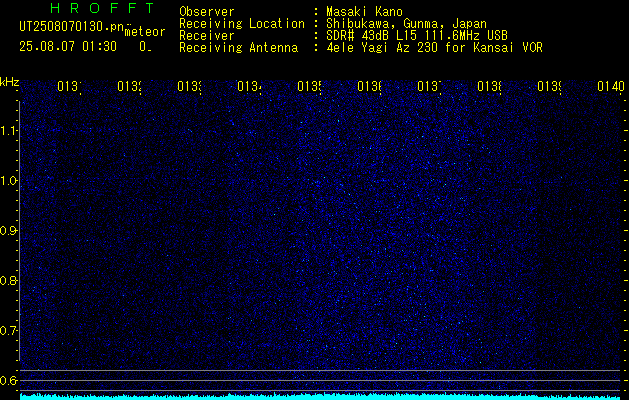This screenshot has width=629, height=400.
Task: Click the 0138 time marker
Action: 489,86
